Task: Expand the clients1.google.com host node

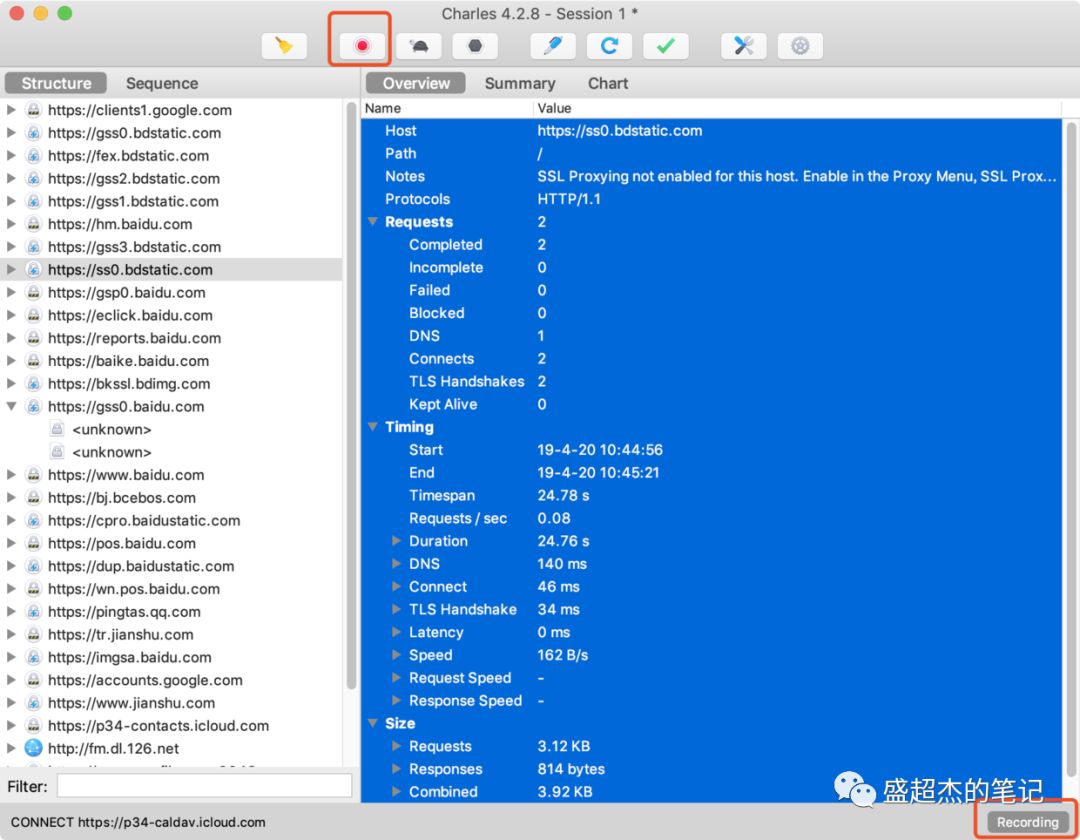Action: [x=11, y=109]
